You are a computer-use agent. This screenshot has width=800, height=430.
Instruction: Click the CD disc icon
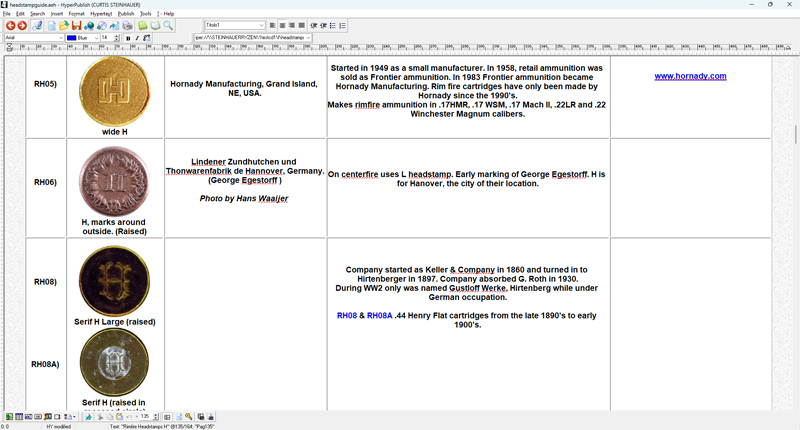point(102,26)
